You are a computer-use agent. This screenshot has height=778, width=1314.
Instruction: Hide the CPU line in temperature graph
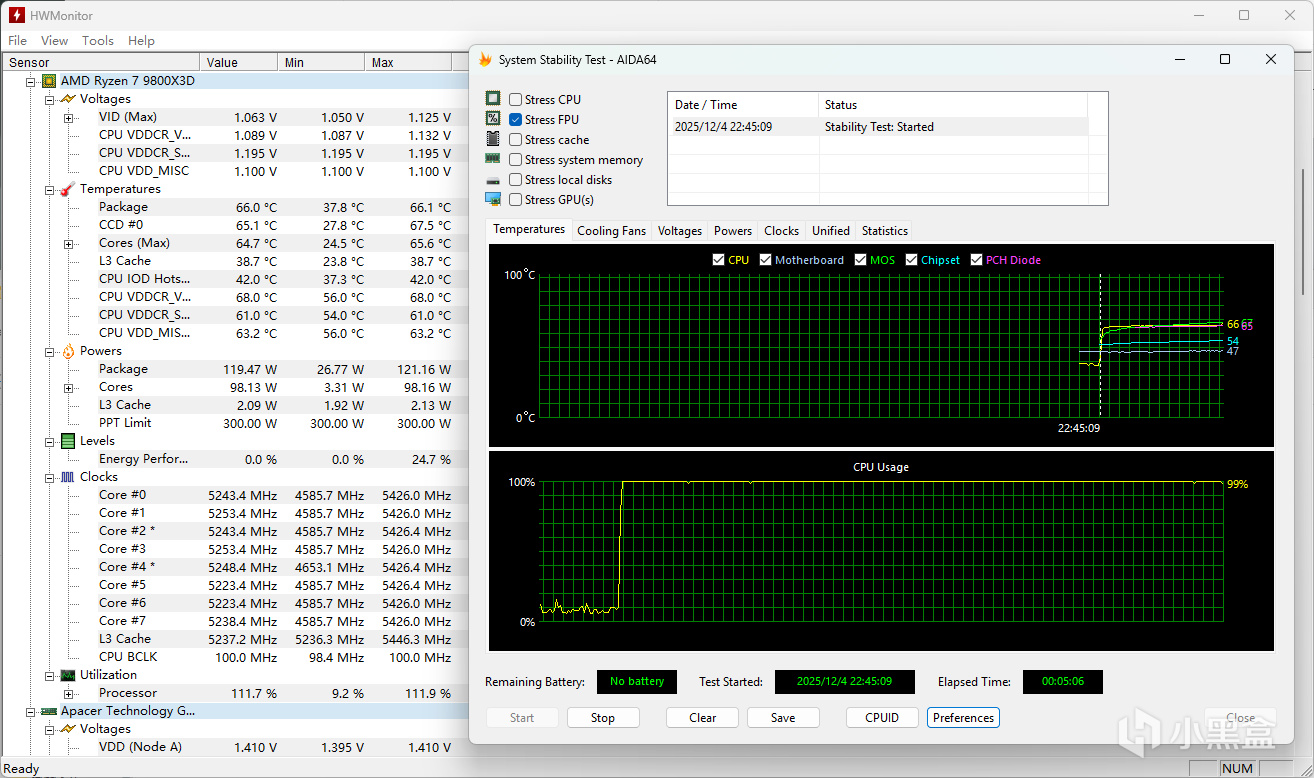click(718, 260)
